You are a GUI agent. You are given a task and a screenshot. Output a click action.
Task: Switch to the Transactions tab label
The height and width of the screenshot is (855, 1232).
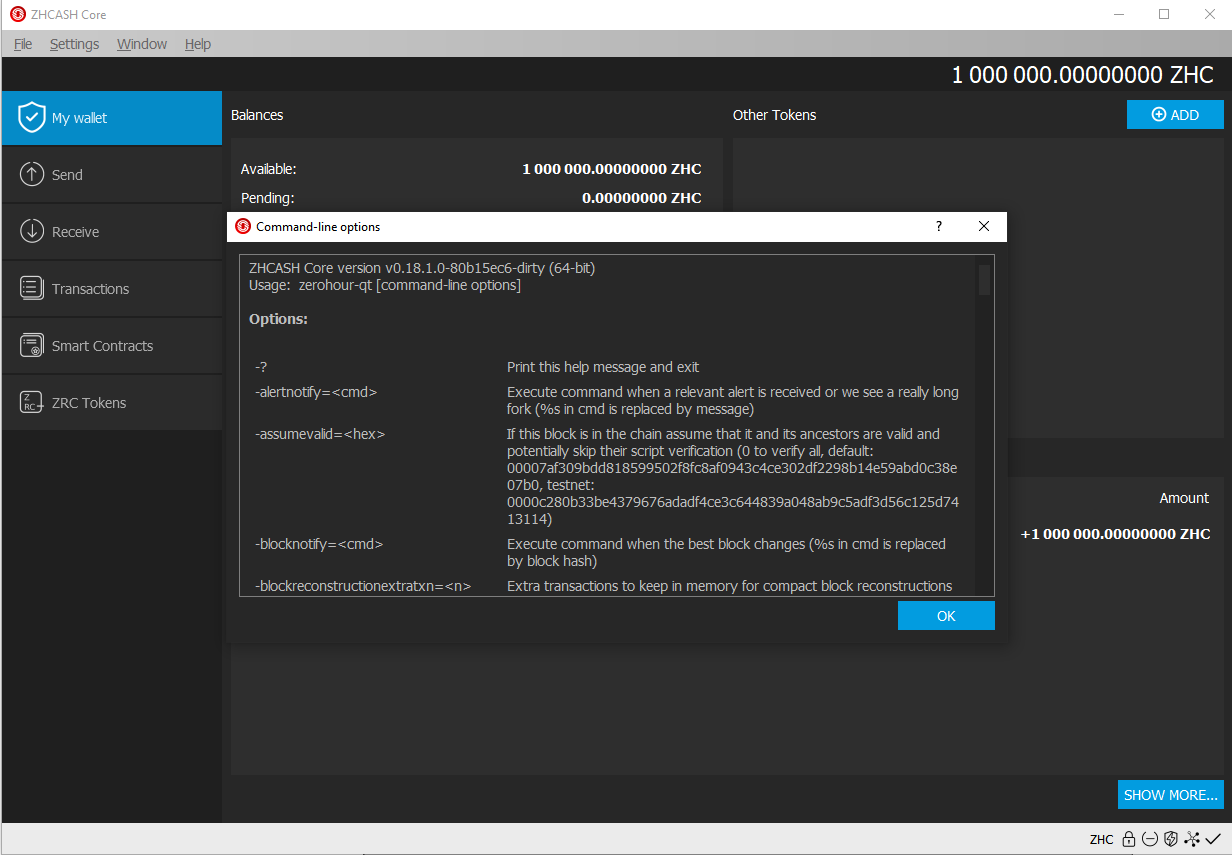coord(90,289)
